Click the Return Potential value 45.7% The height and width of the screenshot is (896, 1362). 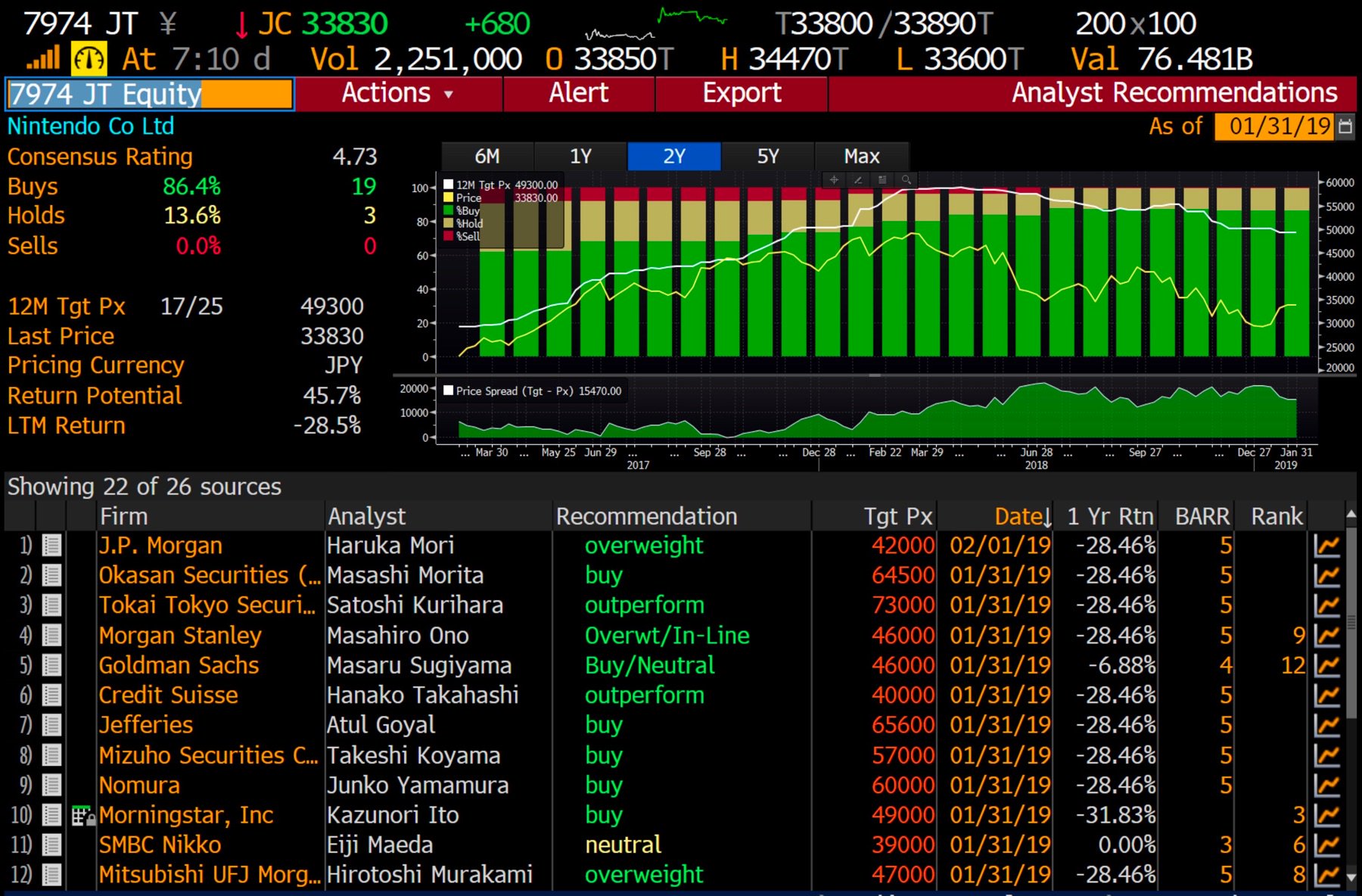pos(332,396)
